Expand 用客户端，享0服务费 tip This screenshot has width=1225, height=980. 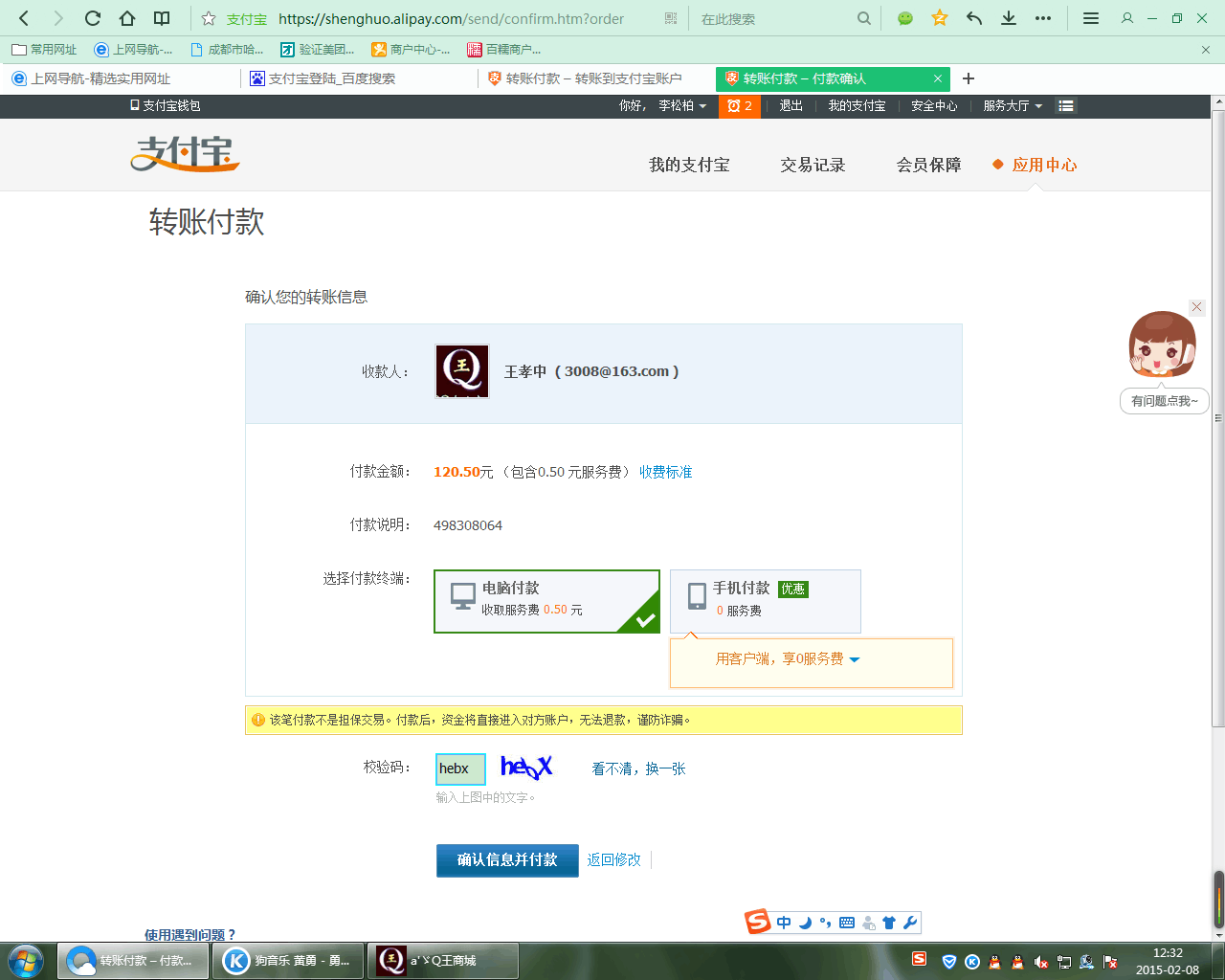point(788,659)
